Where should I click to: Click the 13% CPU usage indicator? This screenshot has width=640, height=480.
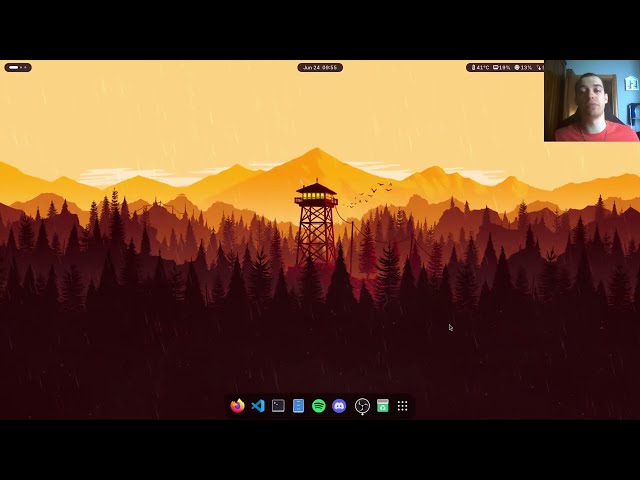(x=523, y=67)
